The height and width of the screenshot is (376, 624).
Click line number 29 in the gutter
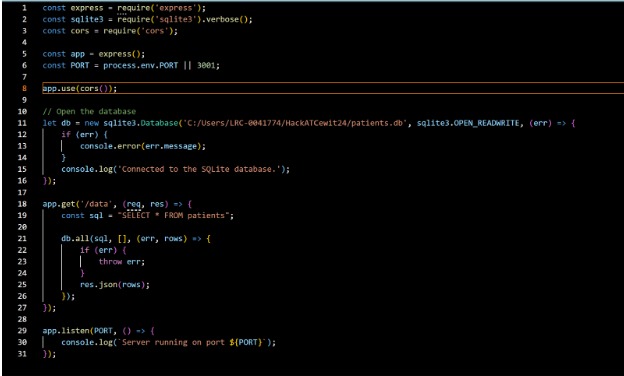coord(22,331)
